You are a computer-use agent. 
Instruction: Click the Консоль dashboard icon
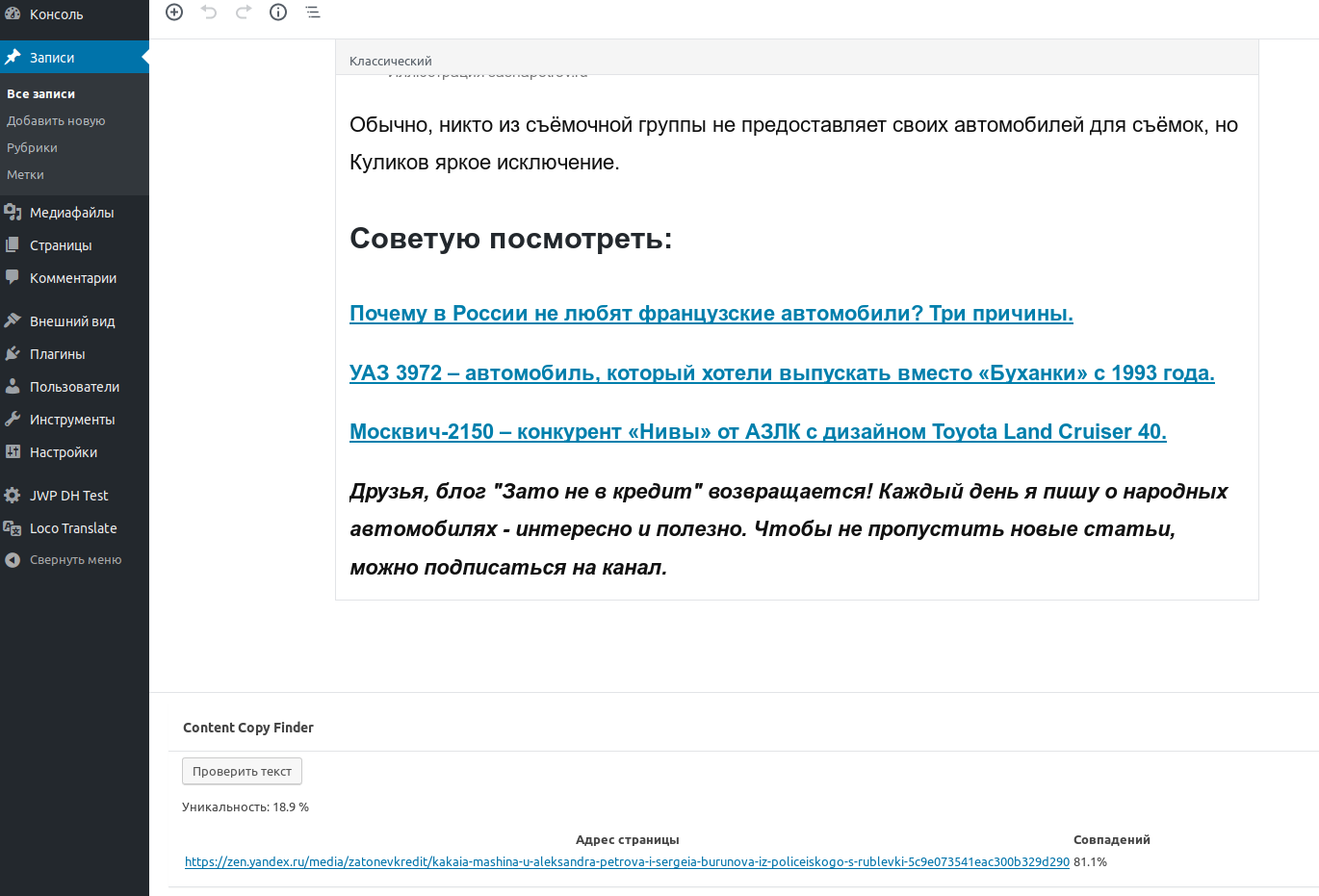tap(13, 14)
